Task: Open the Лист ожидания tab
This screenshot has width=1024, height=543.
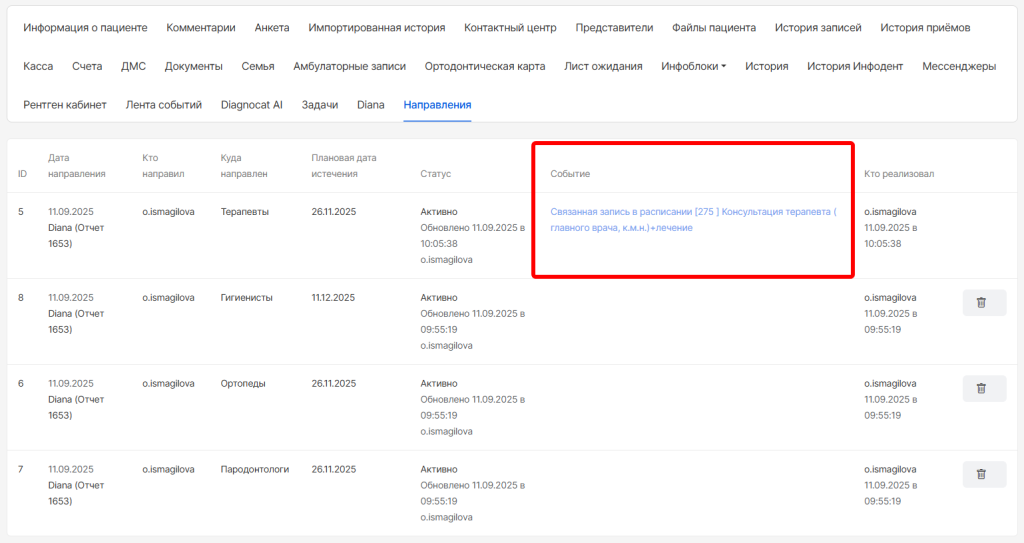Action: [x=603, y=66]
